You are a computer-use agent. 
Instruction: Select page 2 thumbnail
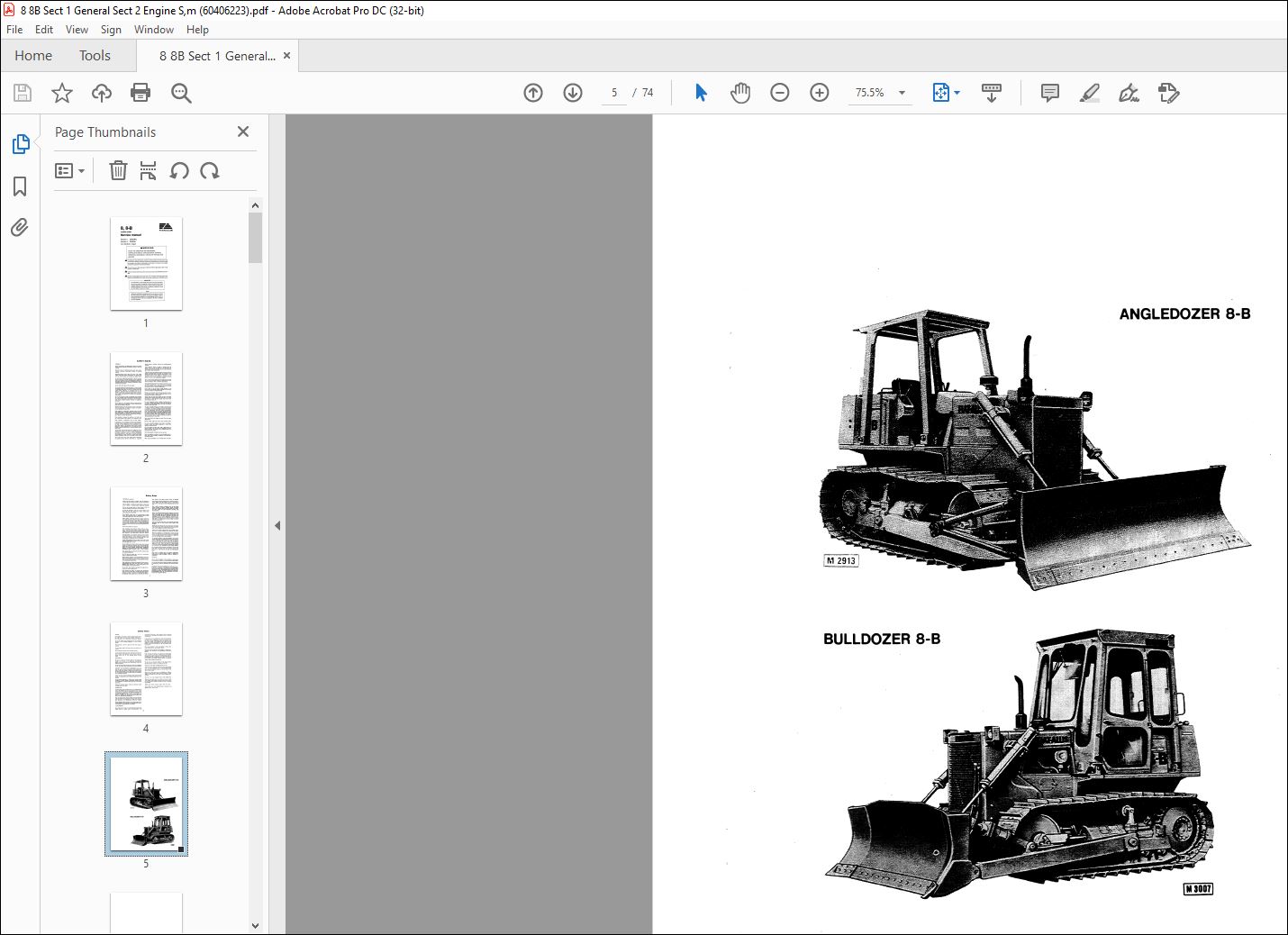point(146,398)
